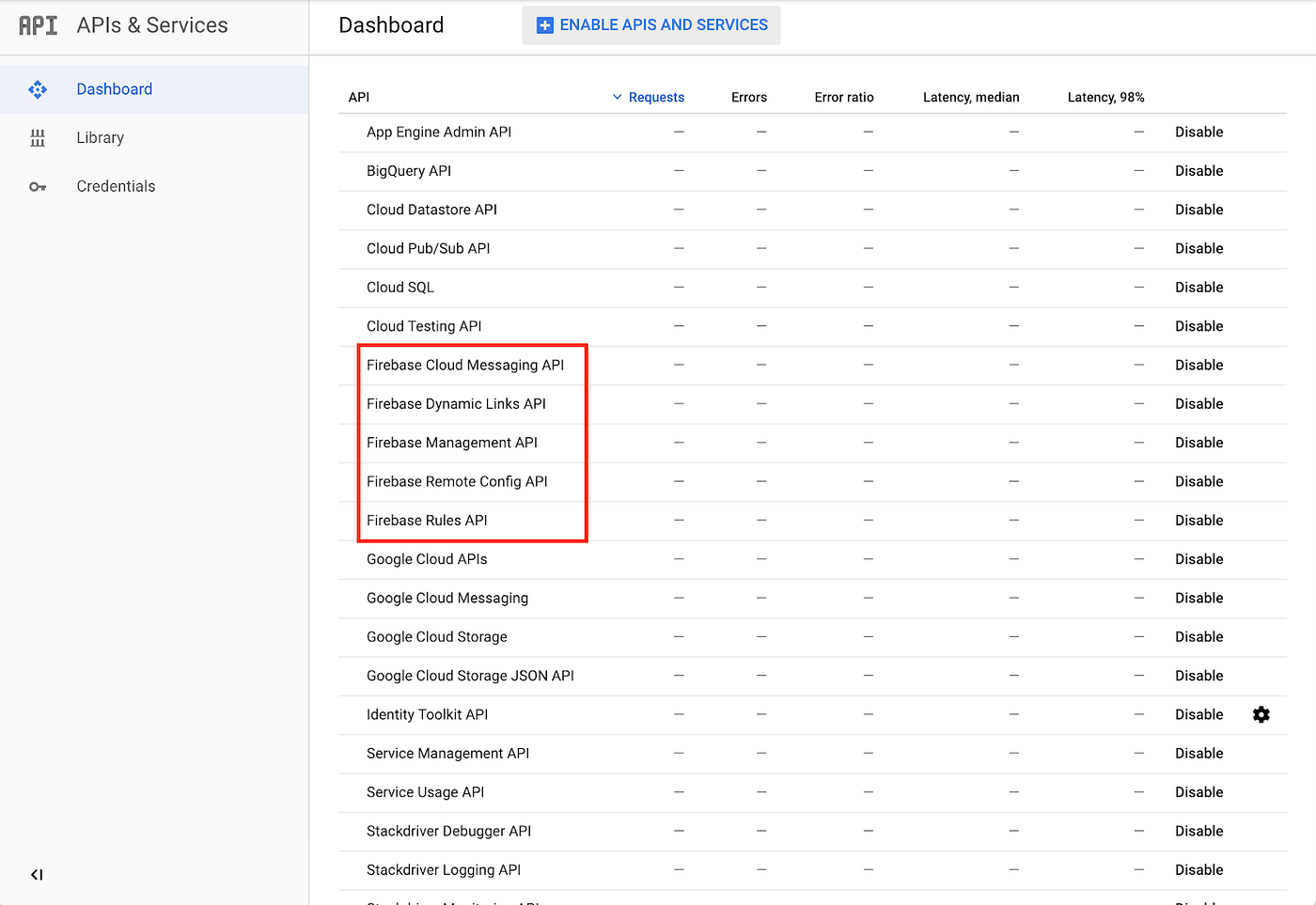Viewport: 1316px width, 905px height.
Task: Open the gear icon next to Identity Toolkit API
Action: click(1261, 714)
